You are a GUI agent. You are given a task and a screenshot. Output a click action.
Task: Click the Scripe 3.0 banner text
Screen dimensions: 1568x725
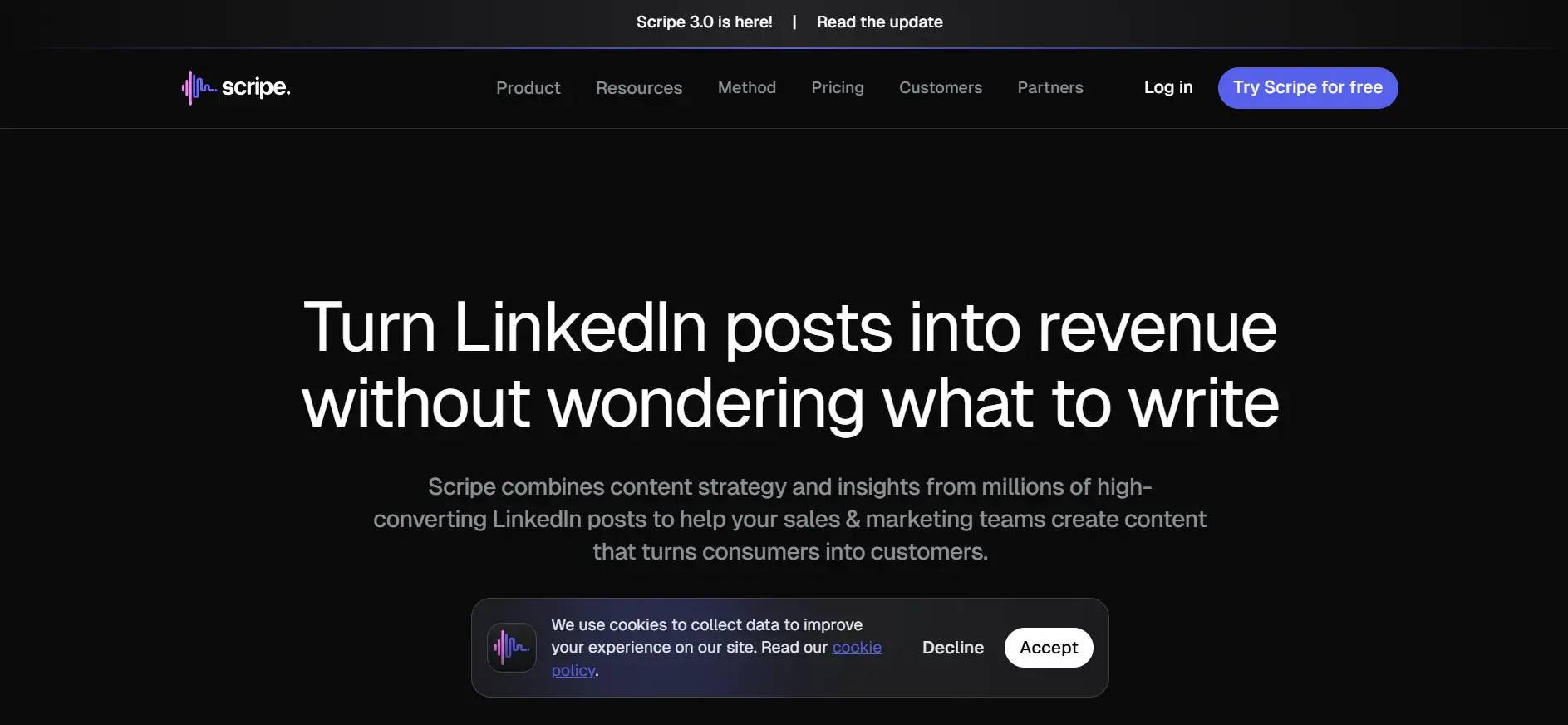click(x=704, y=22)
